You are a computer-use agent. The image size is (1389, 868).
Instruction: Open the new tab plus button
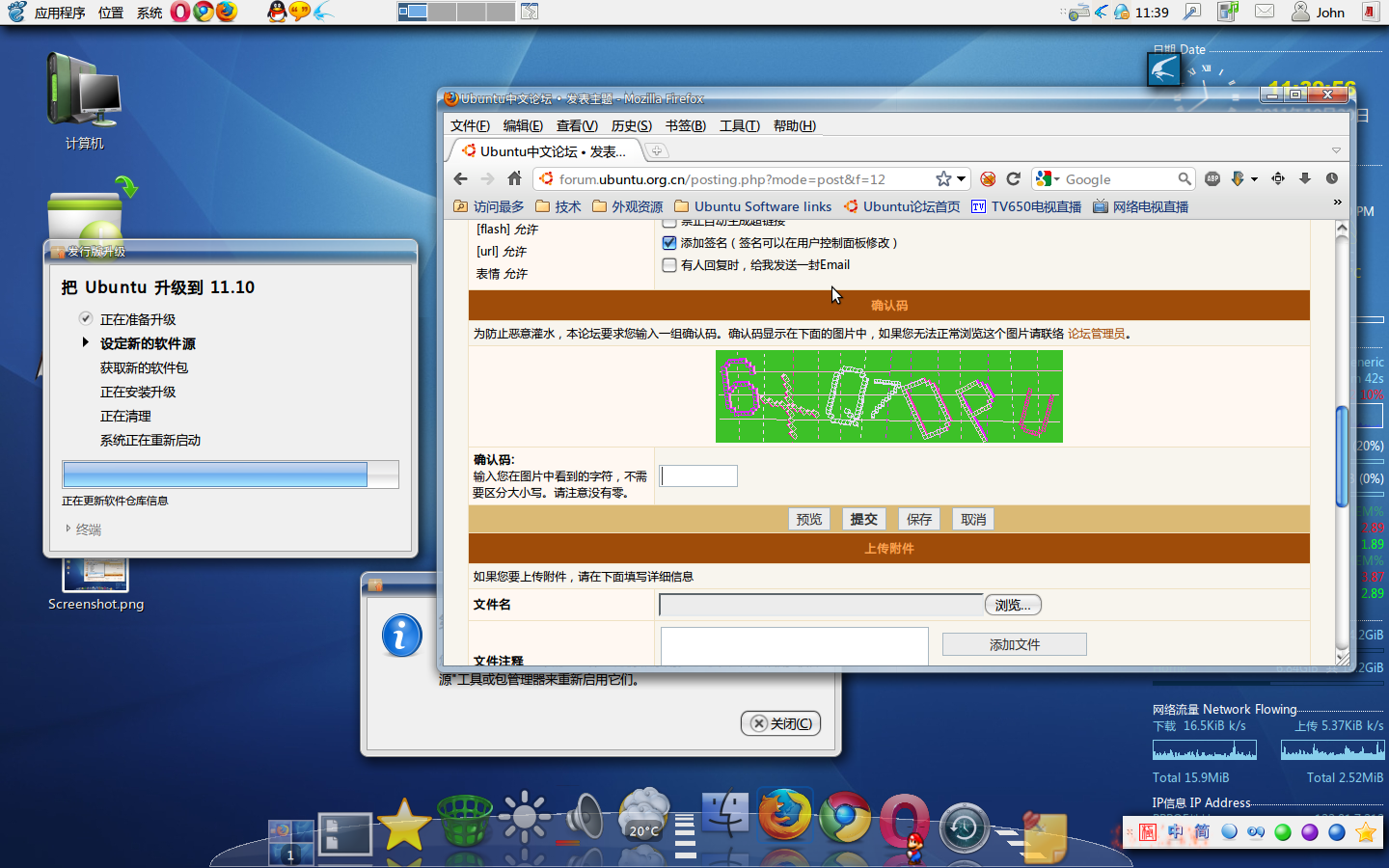pyautogui.click(x=656, y=150)
